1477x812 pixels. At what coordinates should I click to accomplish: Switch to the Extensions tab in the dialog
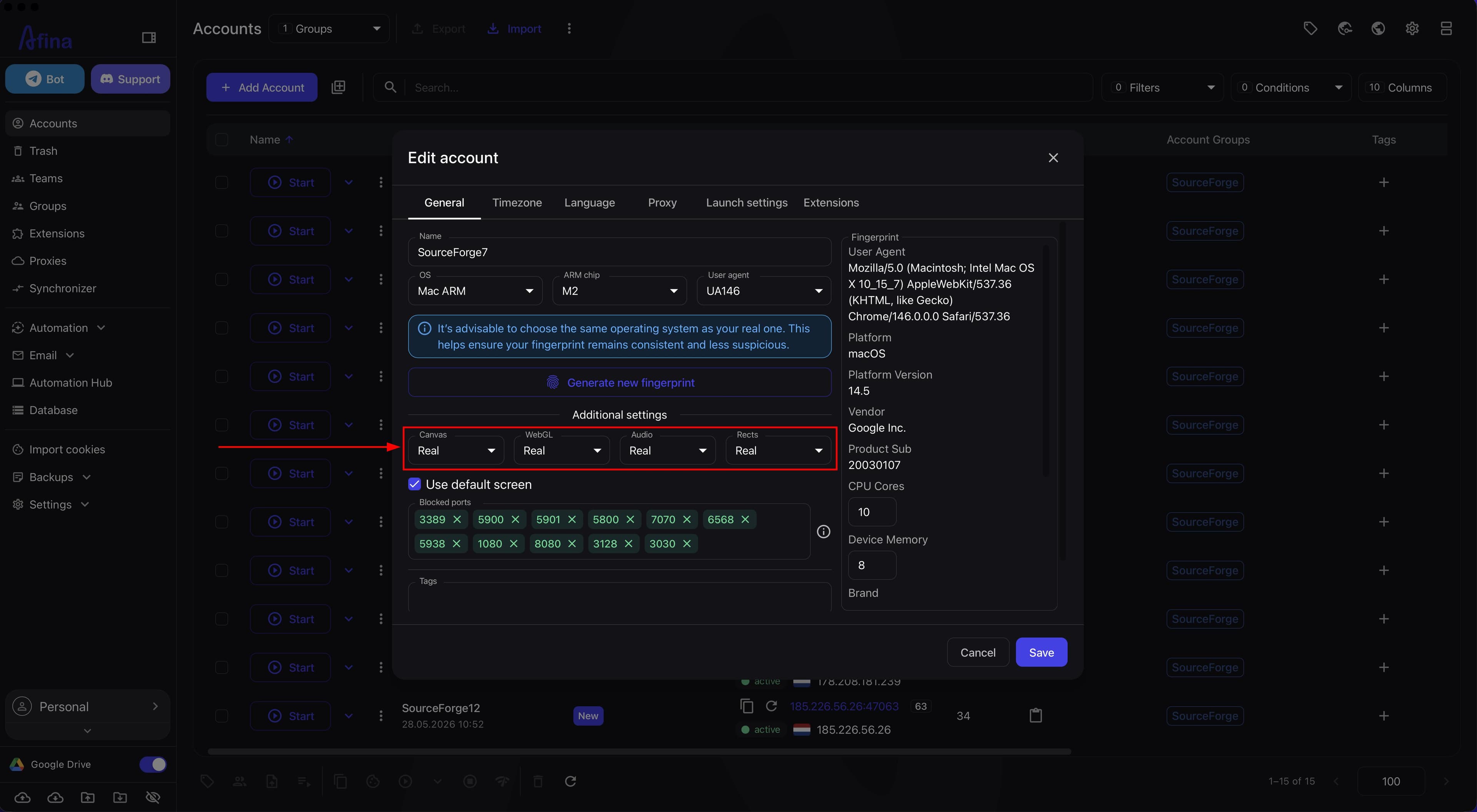coord(831,202)
